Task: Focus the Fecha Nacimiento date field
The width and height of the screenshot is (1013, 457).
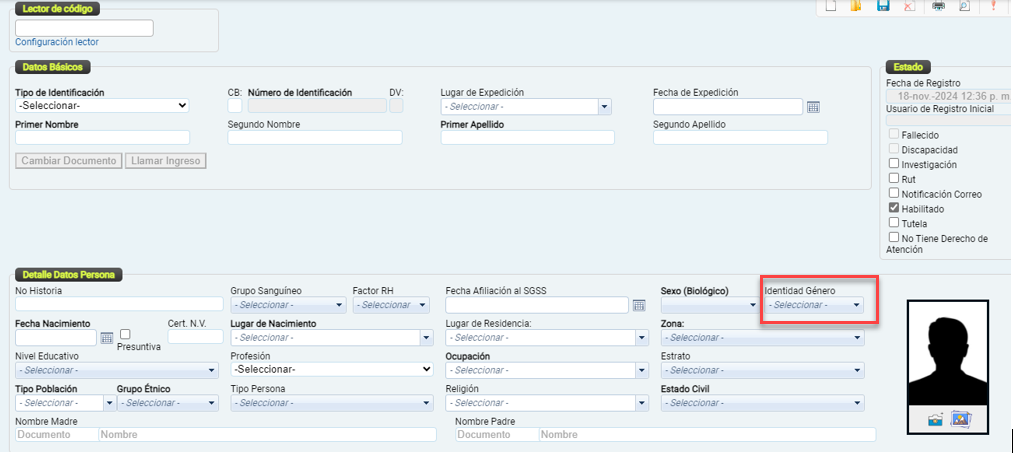Action: 56,337
